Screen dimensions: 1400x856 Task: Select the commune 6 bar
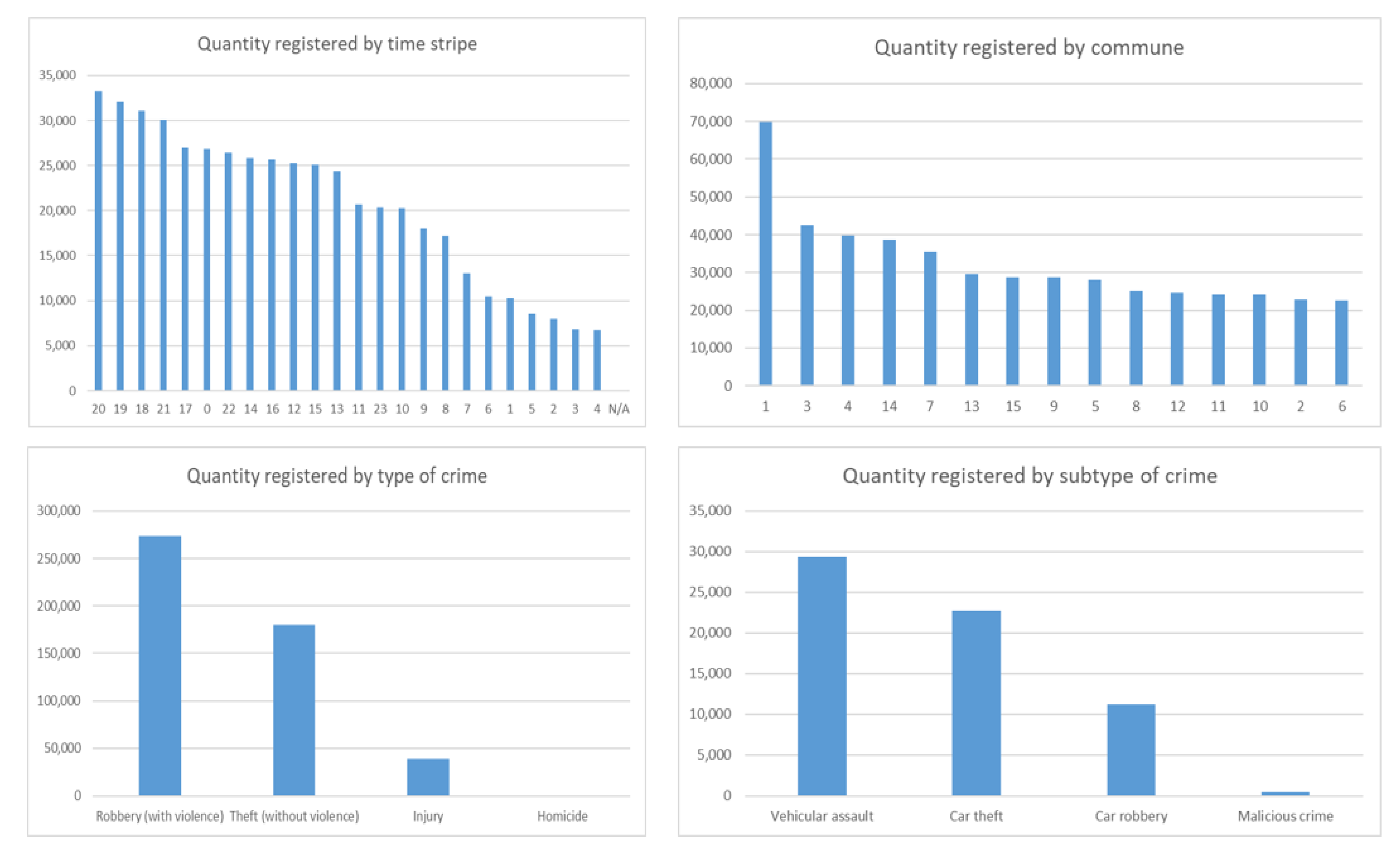[1341, 342]
